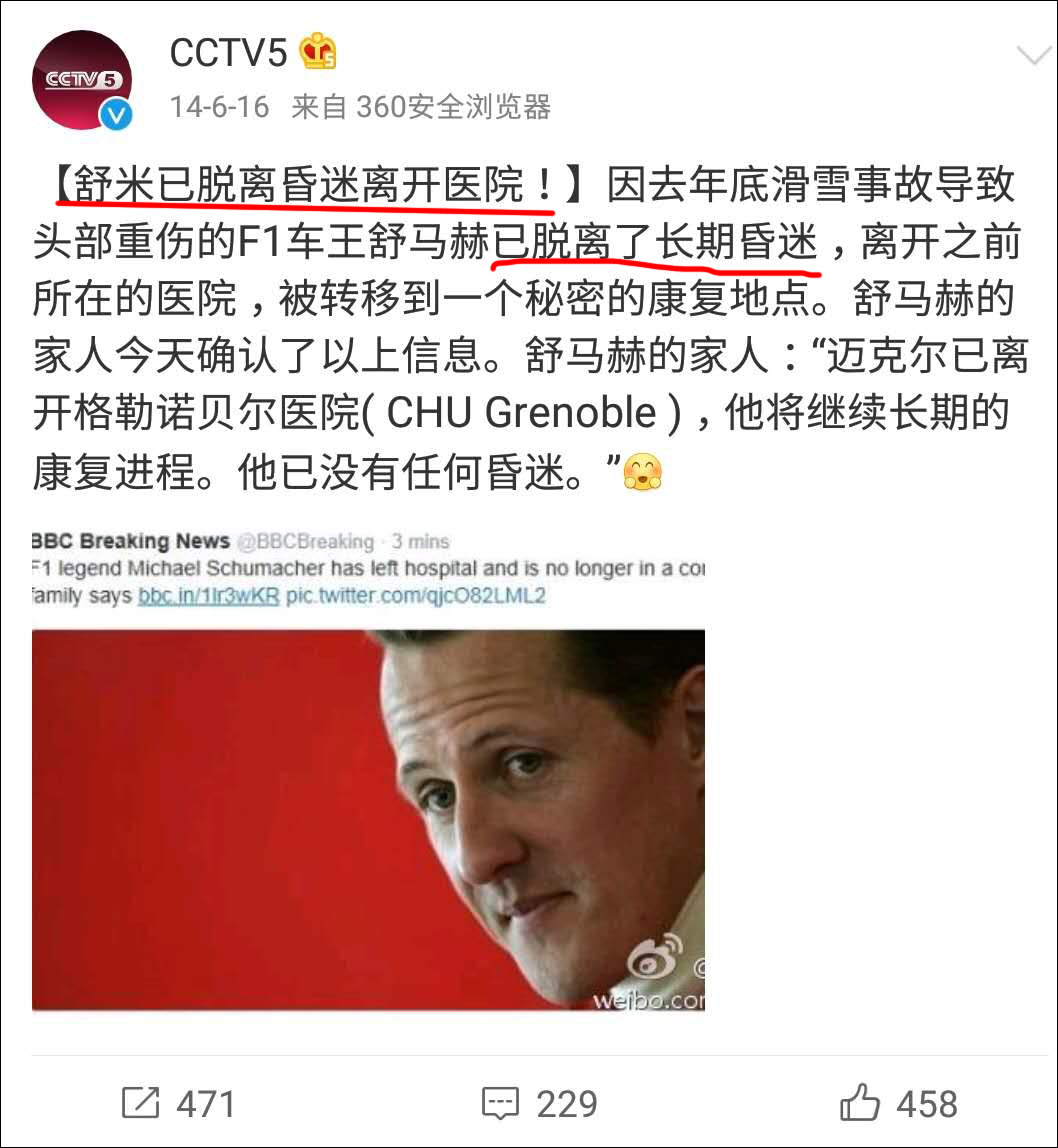Tap the 458 likes count

[927, 1104]
